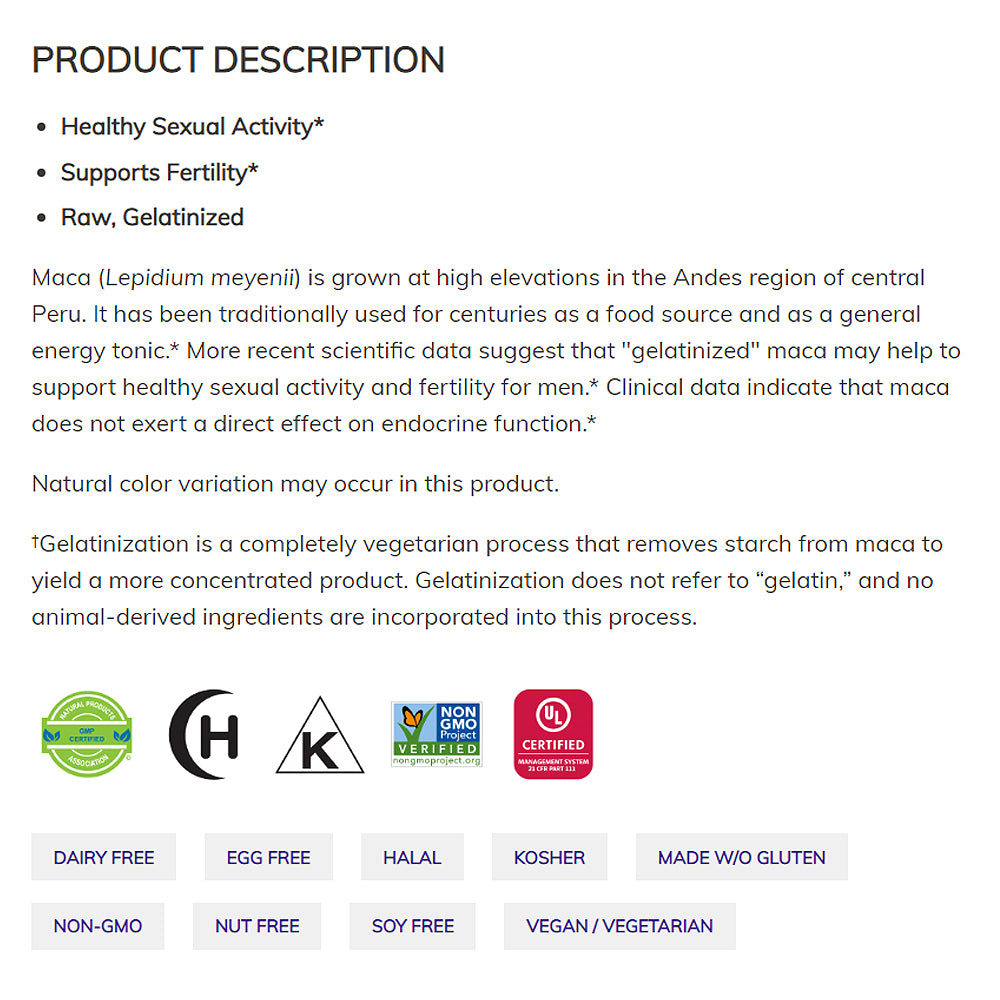Click the HALAL tag button
This screenshot has width=1000, height=1000.
[x=412, y=857]
